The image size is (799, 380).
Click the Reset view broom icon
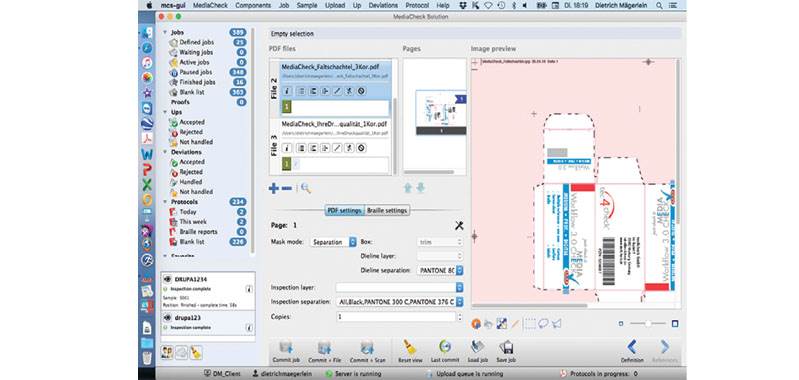click(x=410, y=347)
